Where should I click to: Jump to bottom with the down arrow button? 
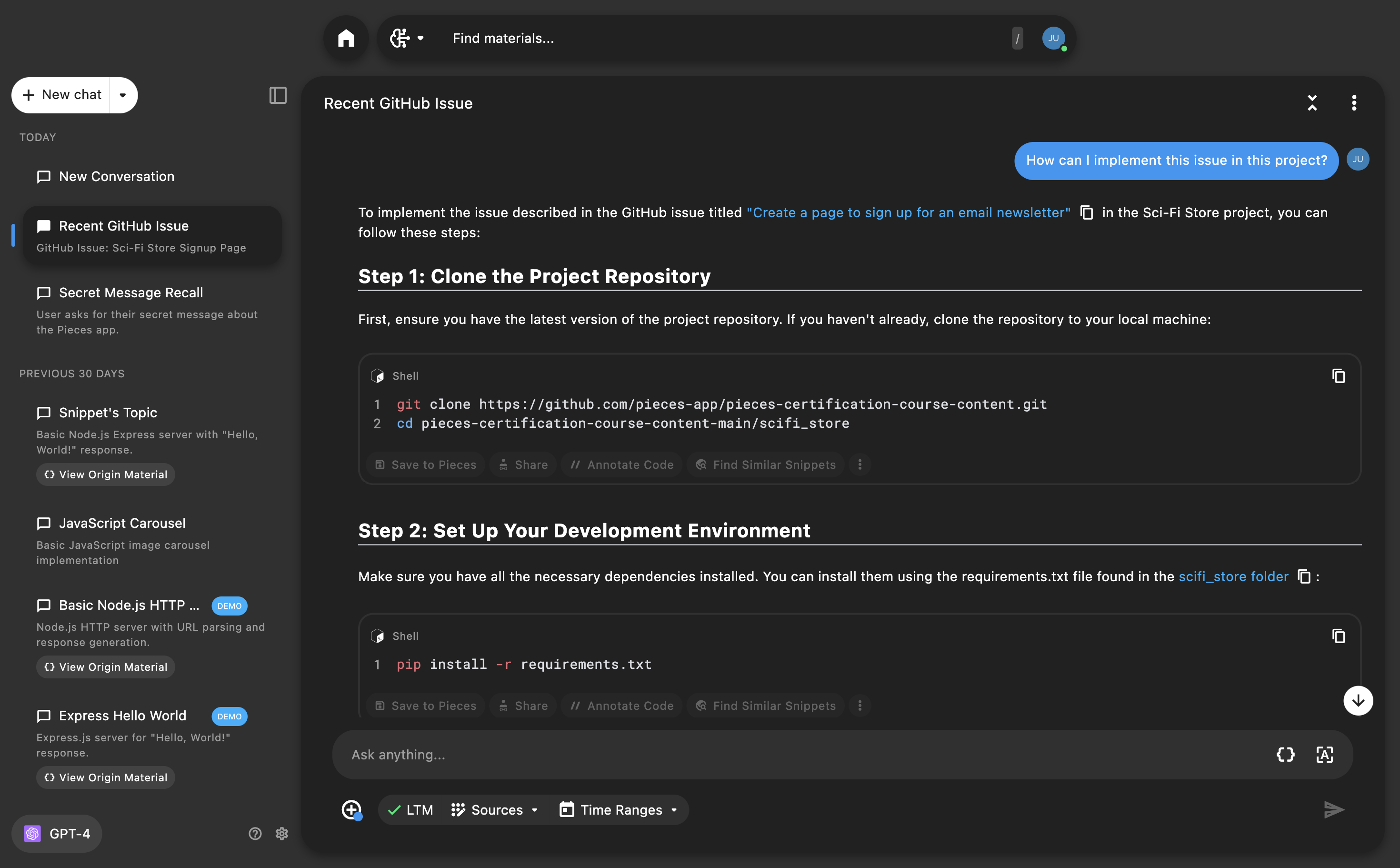point(1358,700)
